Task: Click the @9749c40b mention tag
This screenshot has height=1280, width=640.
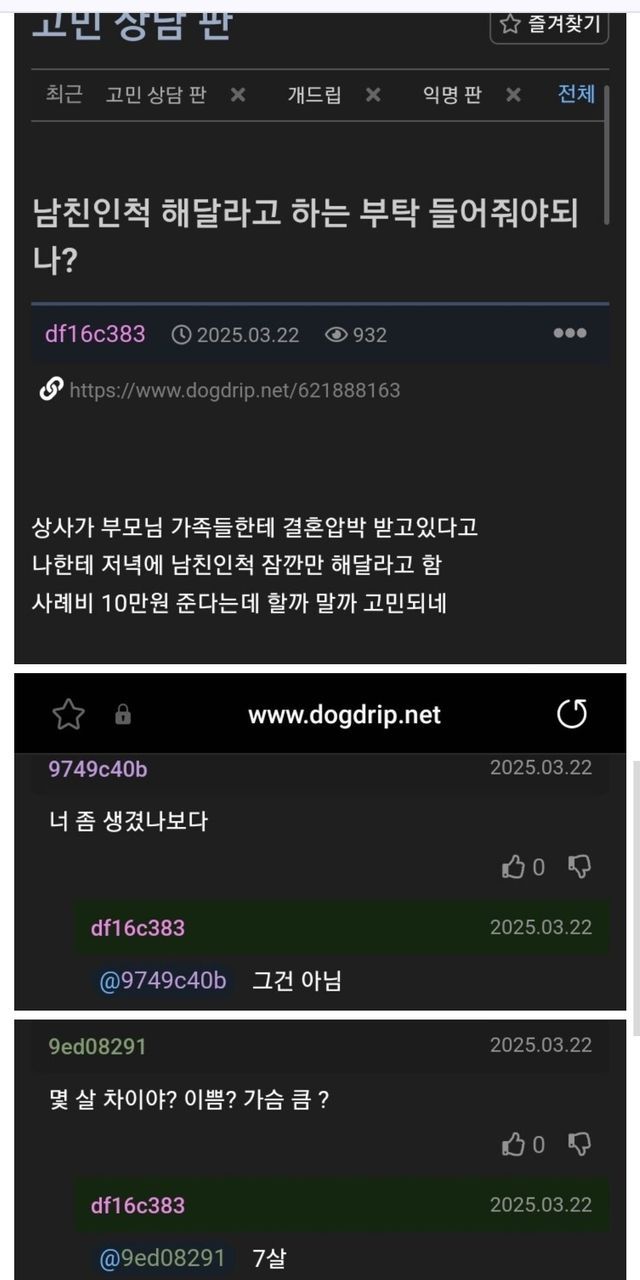Action: pos(163,981)
